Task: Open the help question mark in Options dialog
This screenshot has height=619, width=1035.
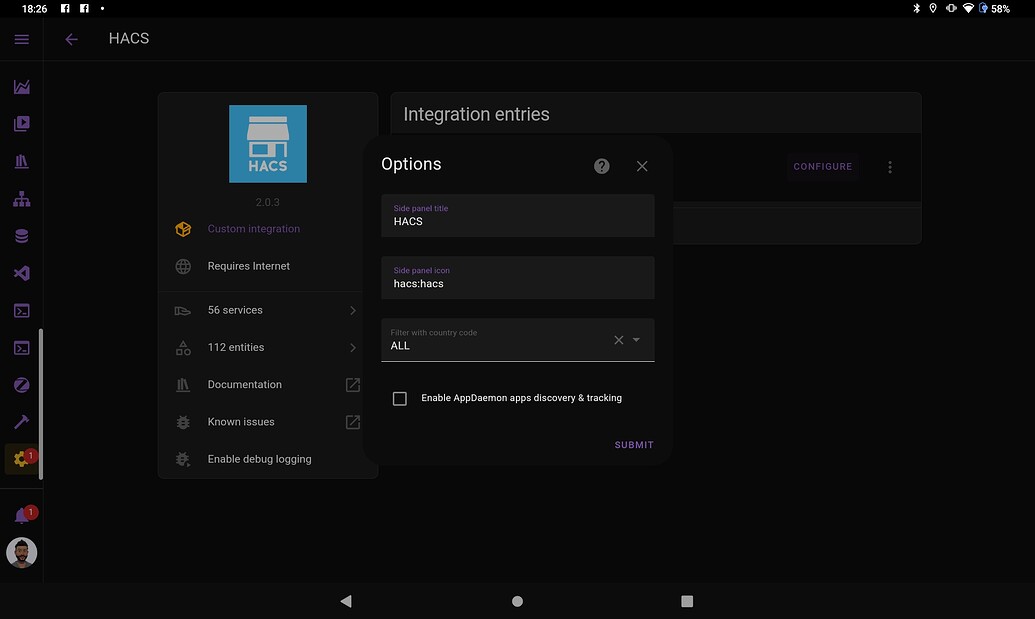Action: [x=601, y=166]
